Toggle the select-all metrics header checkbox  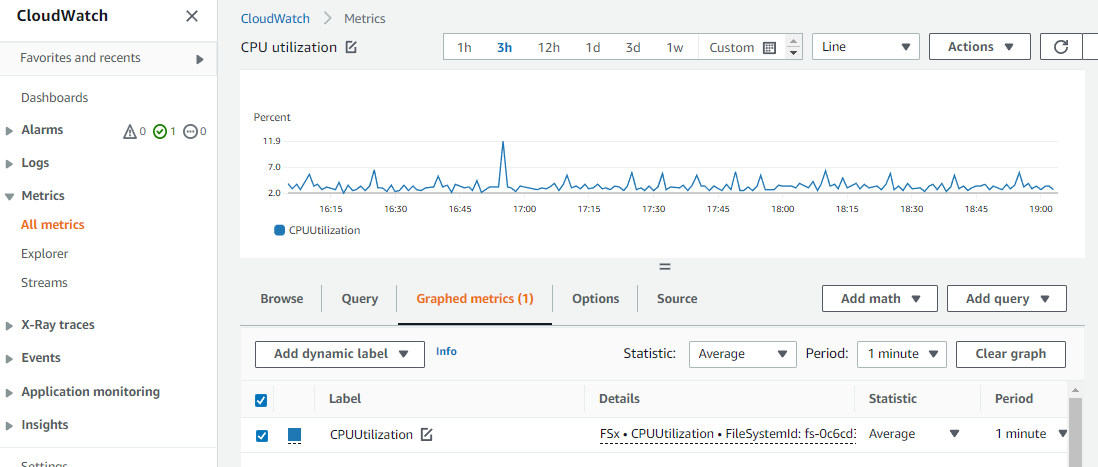click(261, 400)
